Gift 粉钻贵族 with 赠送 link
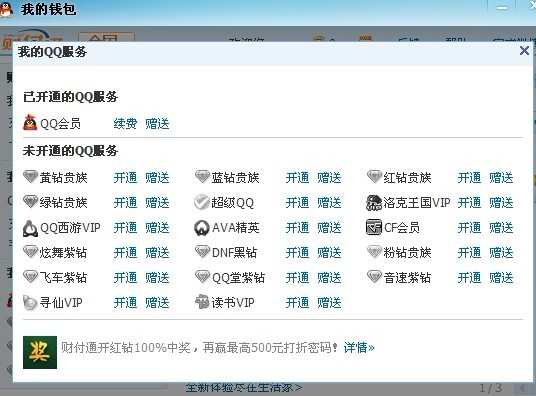 click(501, 253)
